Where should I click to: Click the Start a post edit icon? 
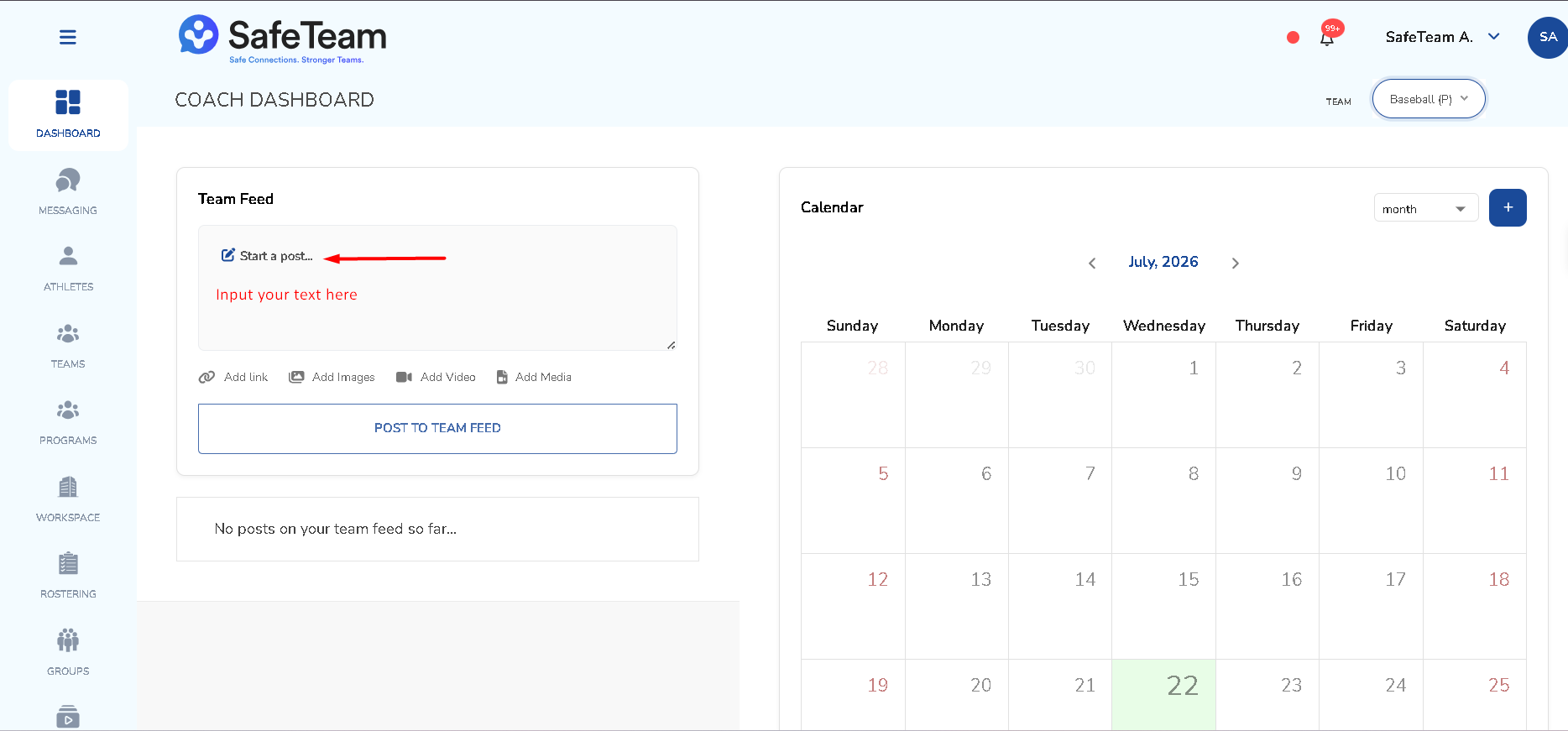227,255
